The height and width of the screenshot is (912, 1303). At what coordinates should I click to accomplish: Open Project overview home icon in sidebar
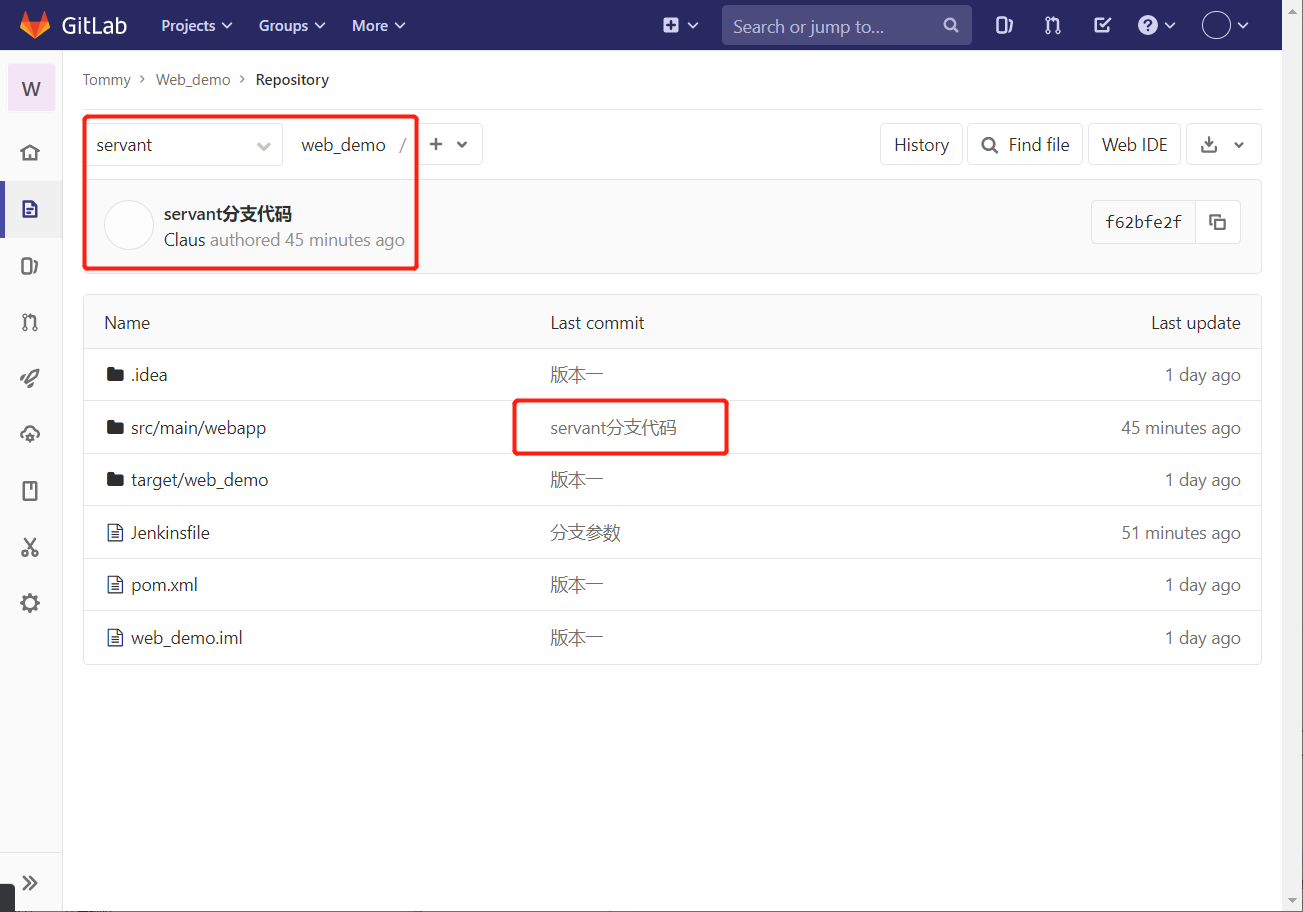click(30, 152)
